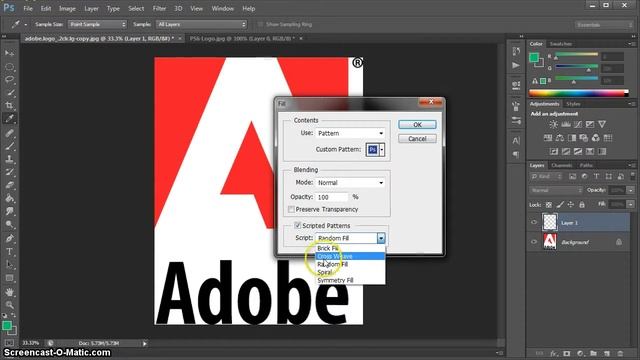Hide Layer 1 visibility eye
The height and width of the screenshot is (360, 640).
tap(534, 222)
